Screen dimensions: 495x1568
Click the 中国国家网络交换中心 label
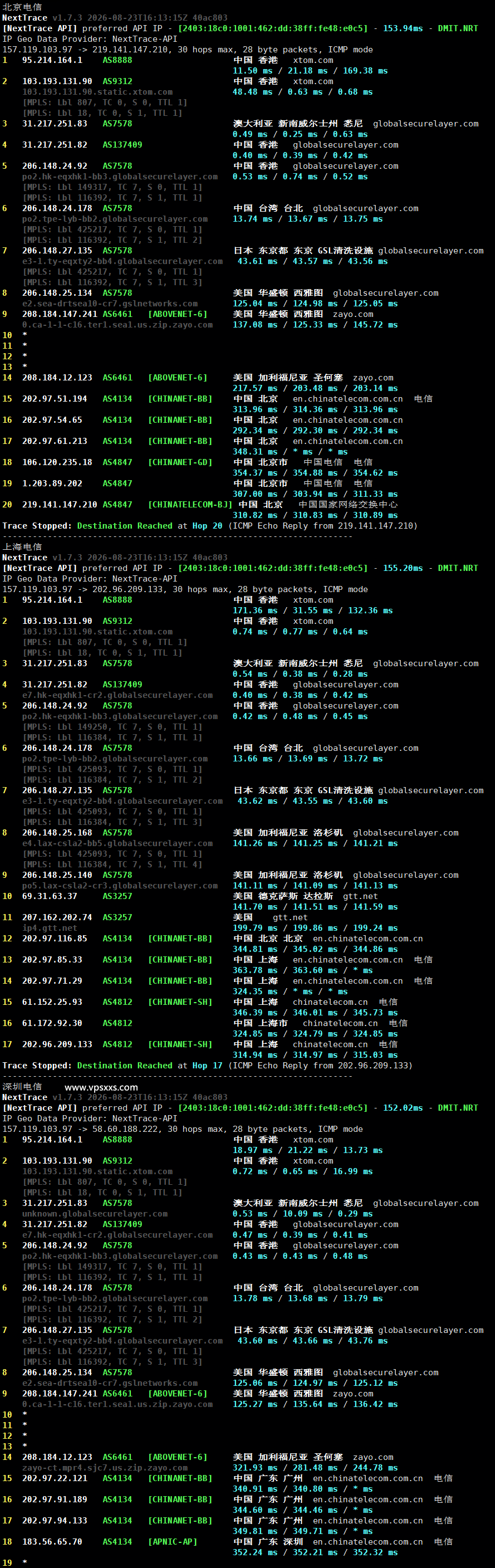pos(348,505)
